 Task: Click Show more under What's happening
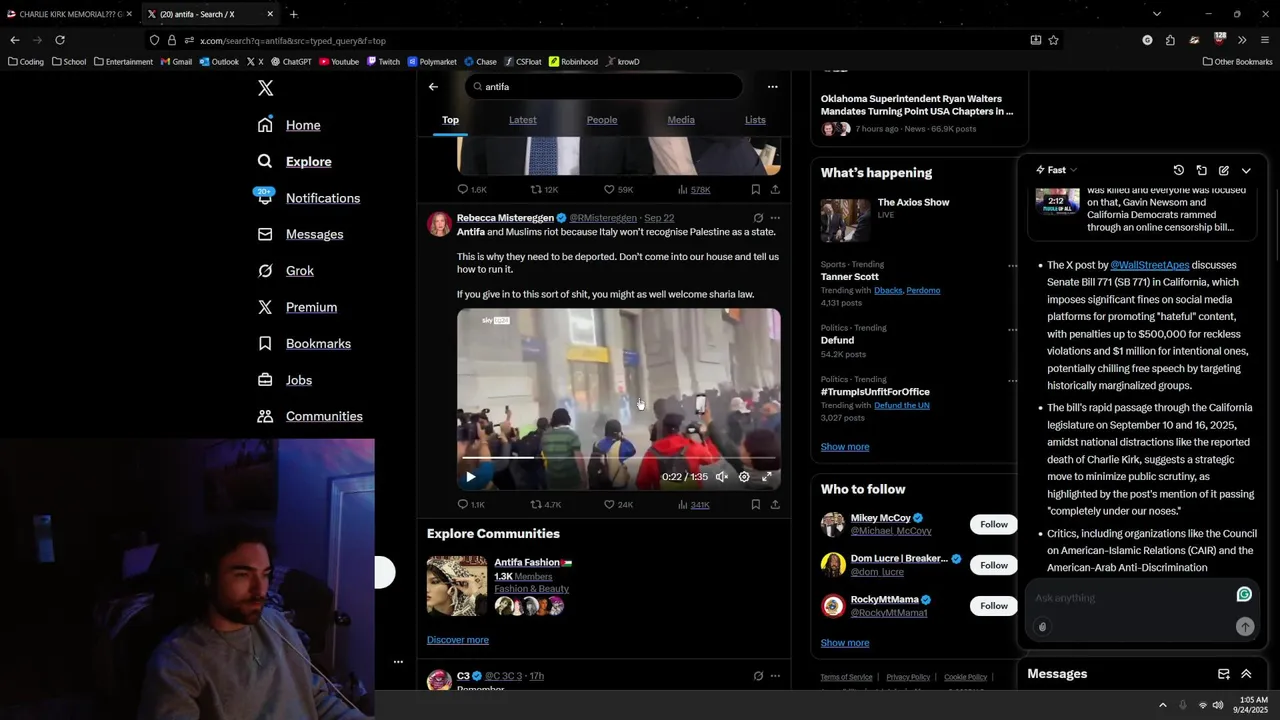click(x=845, y=447)
